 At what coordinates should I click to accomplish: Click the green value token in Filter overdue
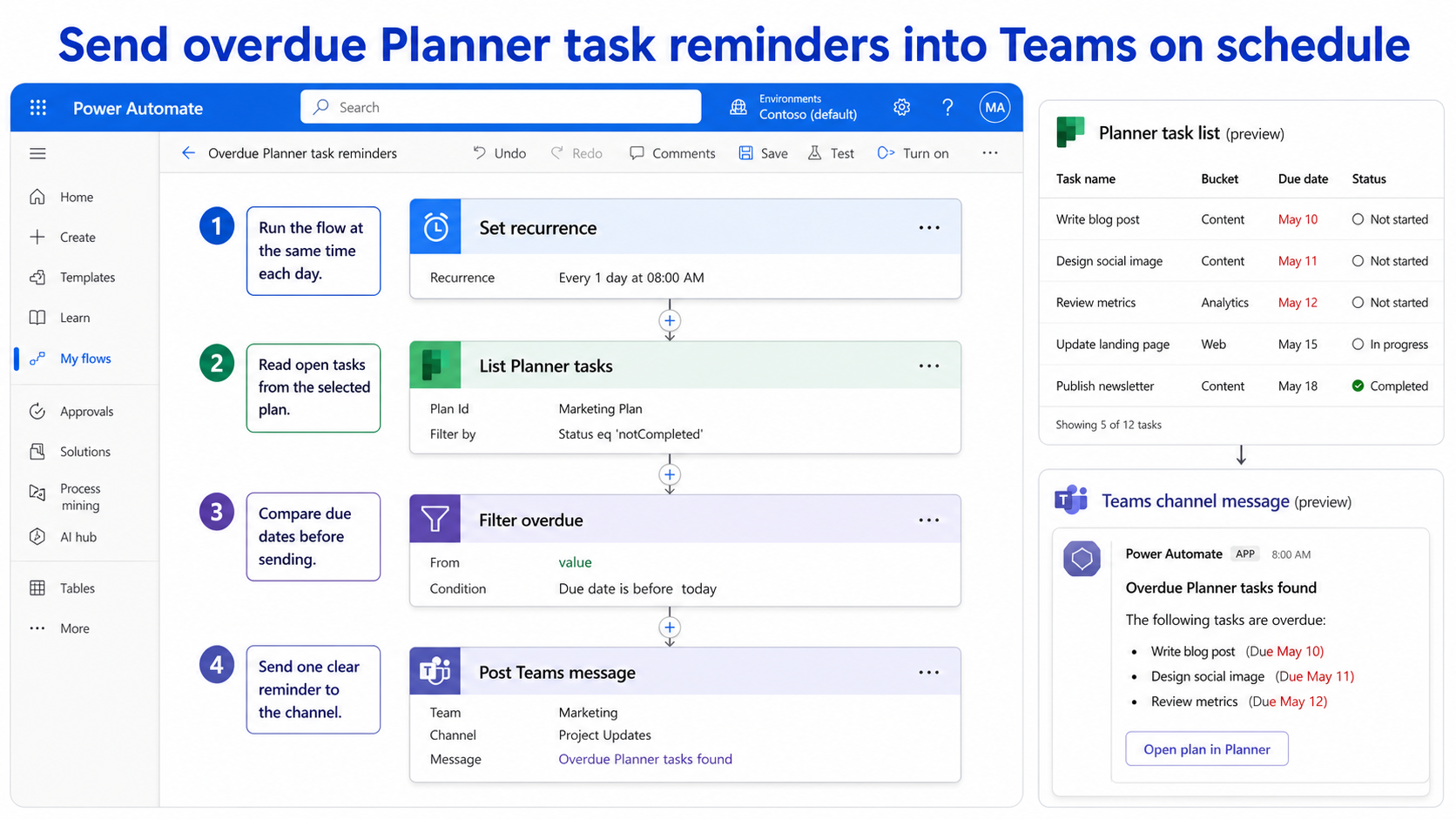tap(575, 563)
